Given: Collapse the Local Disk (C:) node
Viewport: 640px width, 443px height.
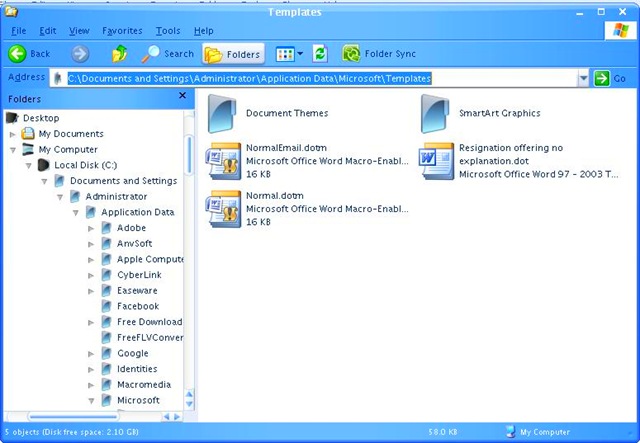Looking at the screenshot, I should [29, 165].
